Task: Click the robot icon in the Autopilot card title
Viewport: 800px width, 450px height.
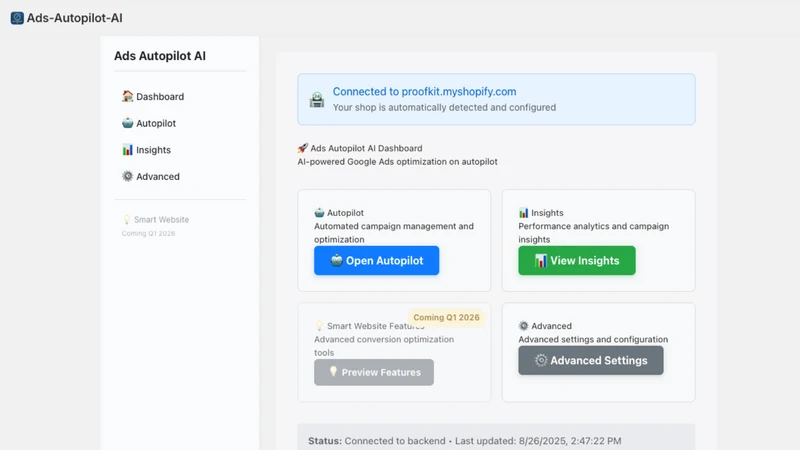Action: (319, 212)
